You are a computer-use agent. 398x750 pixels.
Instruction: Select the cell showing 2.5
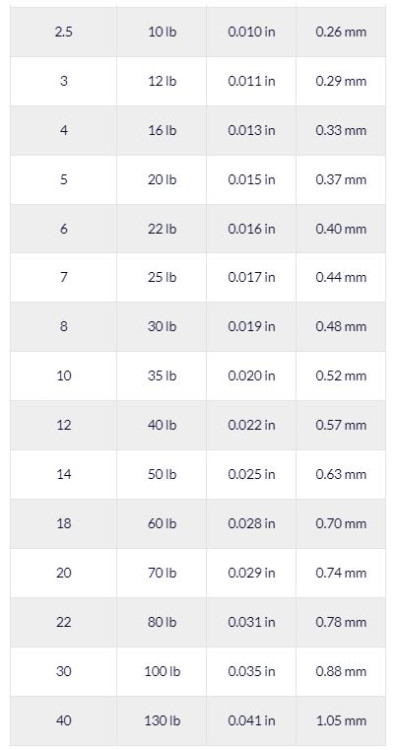click(x=64, y=32)
